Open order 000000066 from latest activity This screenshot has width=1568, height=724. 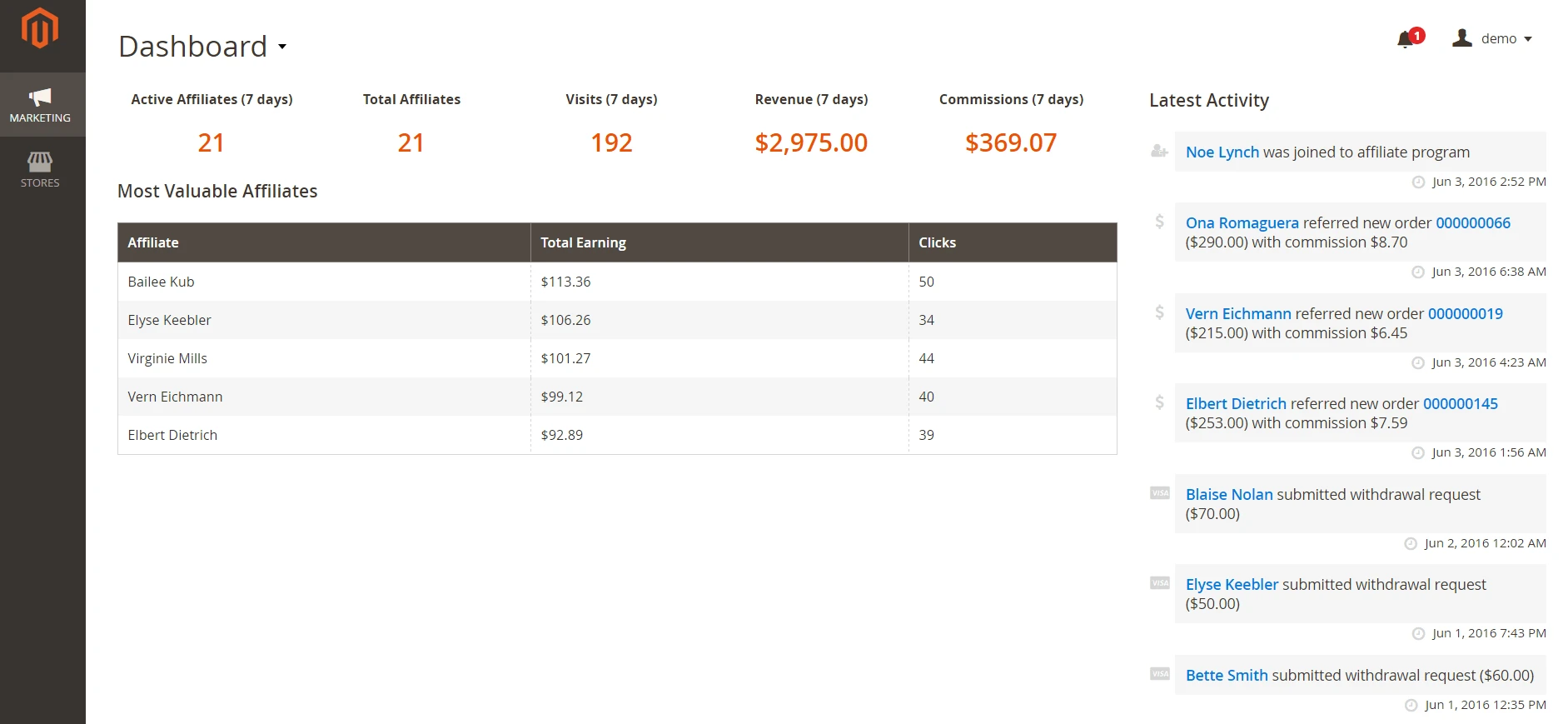pyautogui.click(x=1473, y=222)
